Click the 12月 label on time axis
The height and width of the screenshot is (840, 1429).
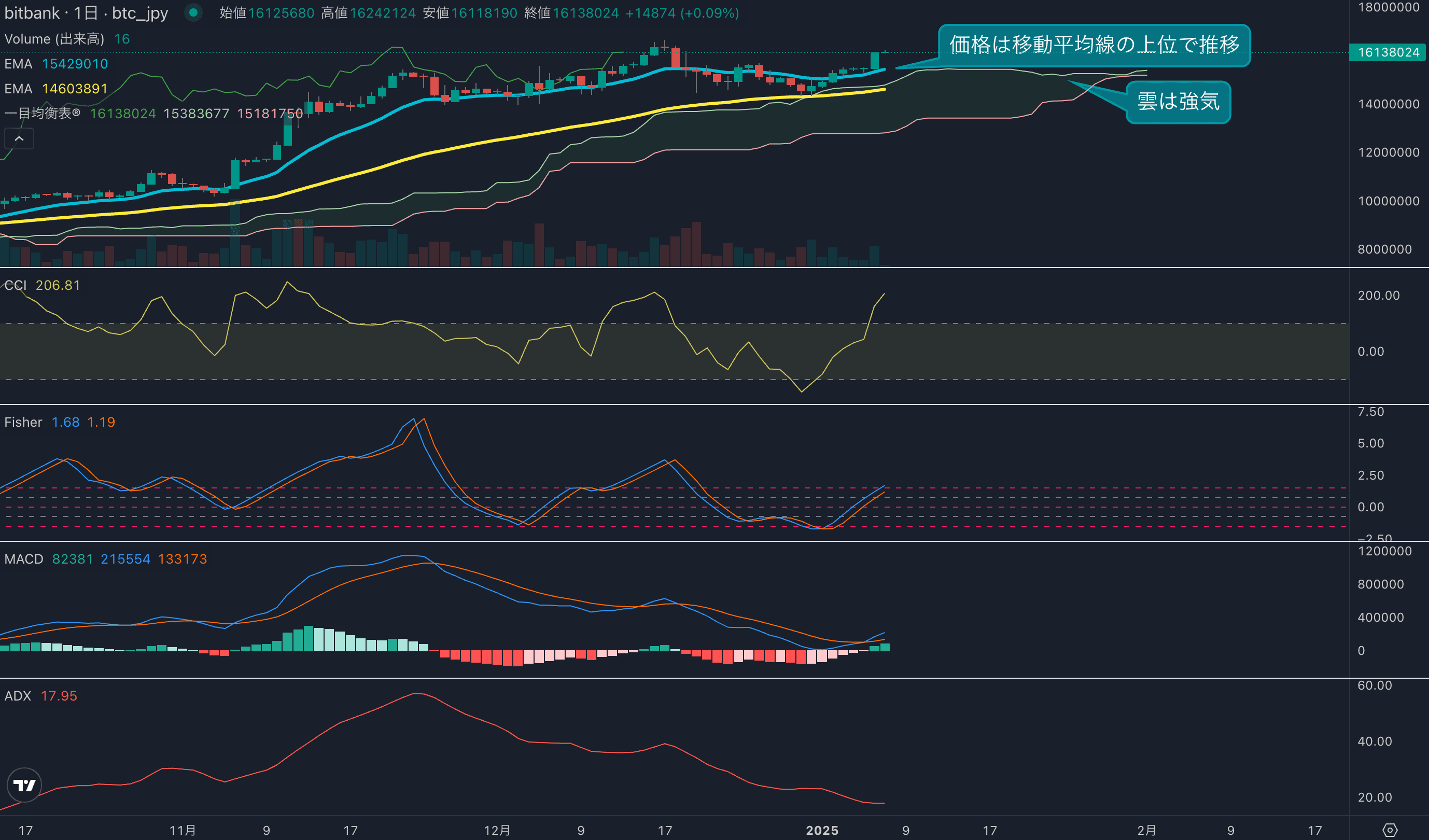[497, 830]
